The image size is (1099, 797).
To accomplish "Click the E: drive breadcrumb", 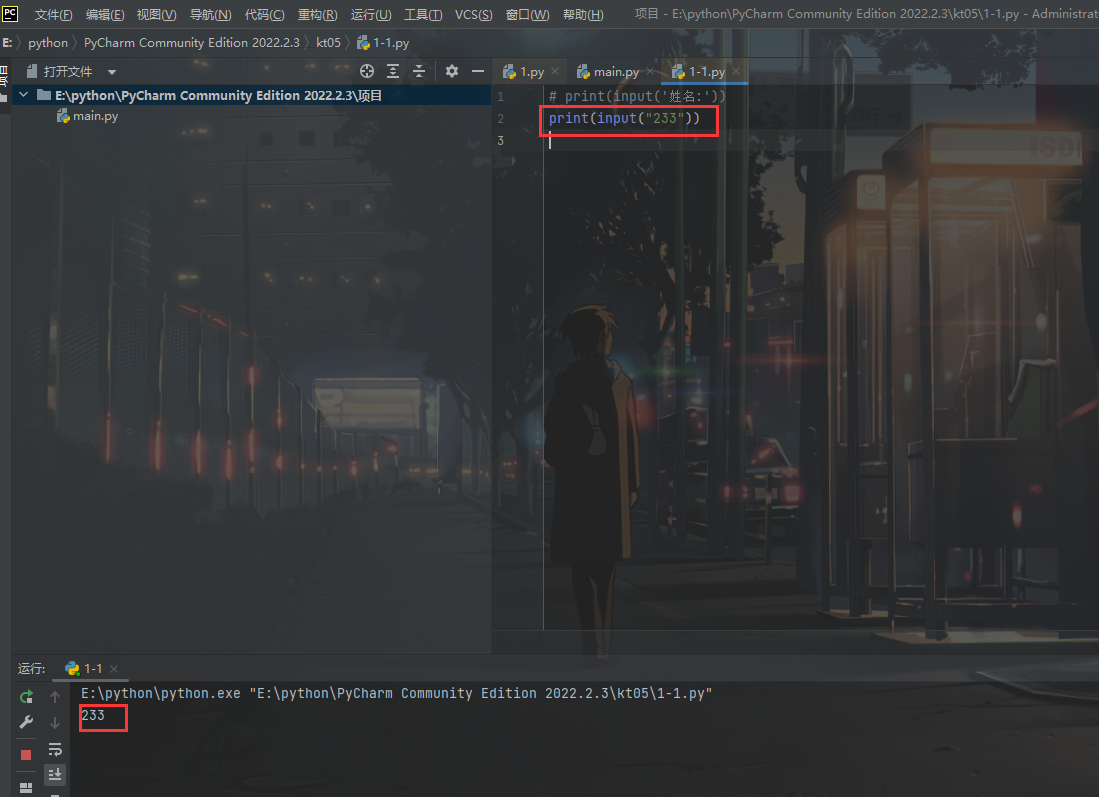I will coord(7,43).
